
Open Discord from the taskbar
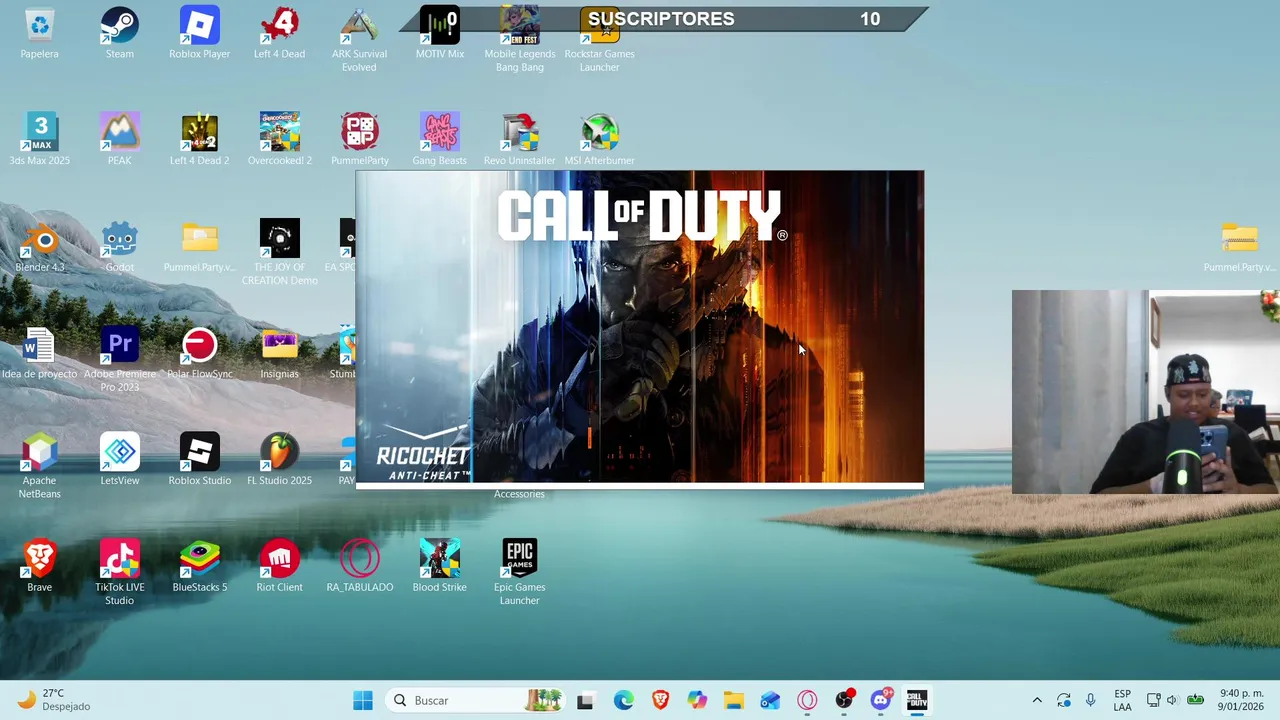pyautogui.click(x=881, y=700)
